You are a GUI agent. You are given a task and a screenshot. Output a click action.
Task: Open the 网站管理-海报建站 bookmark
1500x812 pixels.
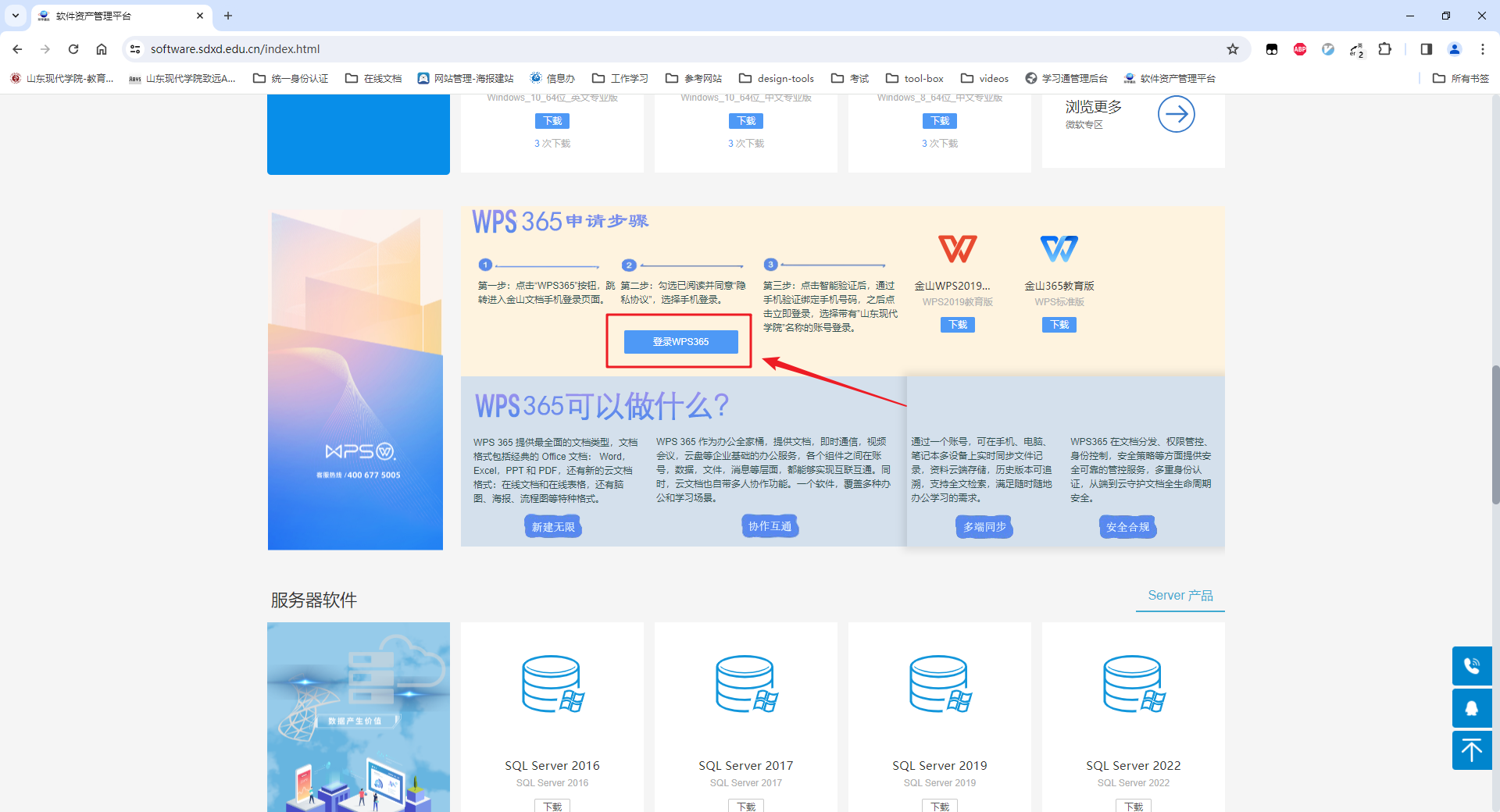click(x=466, y=78)
